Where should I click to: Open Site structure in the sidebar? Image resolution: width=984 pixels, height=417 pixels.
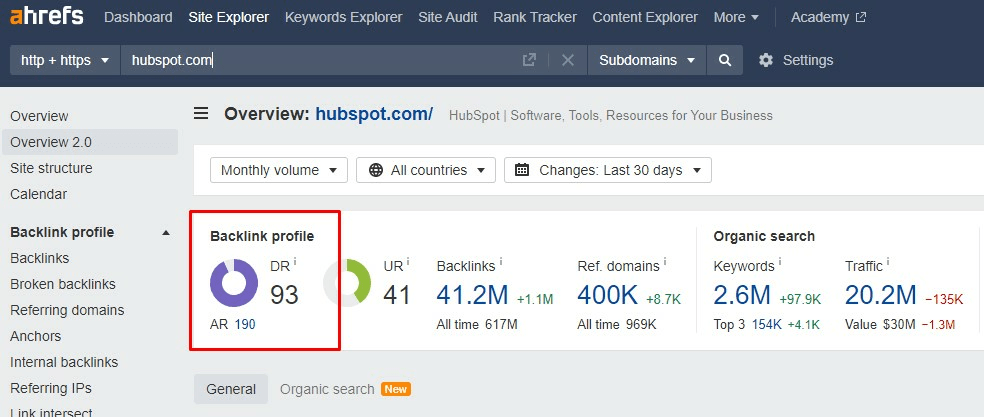(x=51, y=168)
